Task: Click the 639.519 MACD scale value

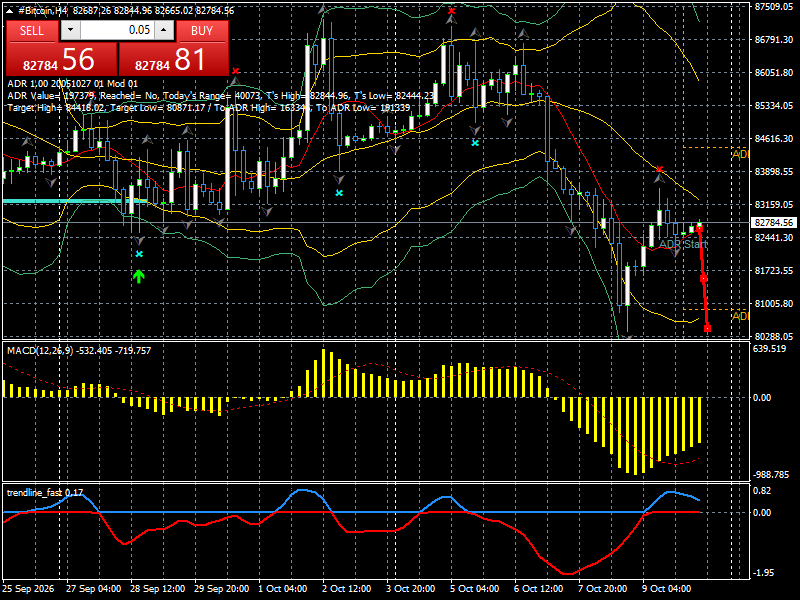Action: tap(770, 349)
